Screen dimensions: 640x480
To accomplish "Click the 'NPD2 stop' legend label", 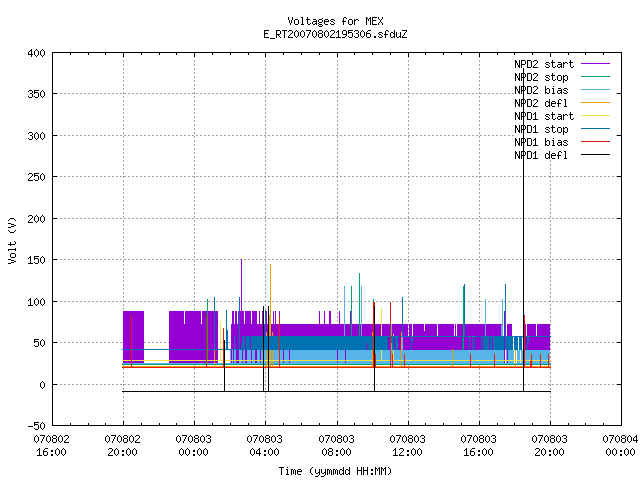I will click(541, 77).
